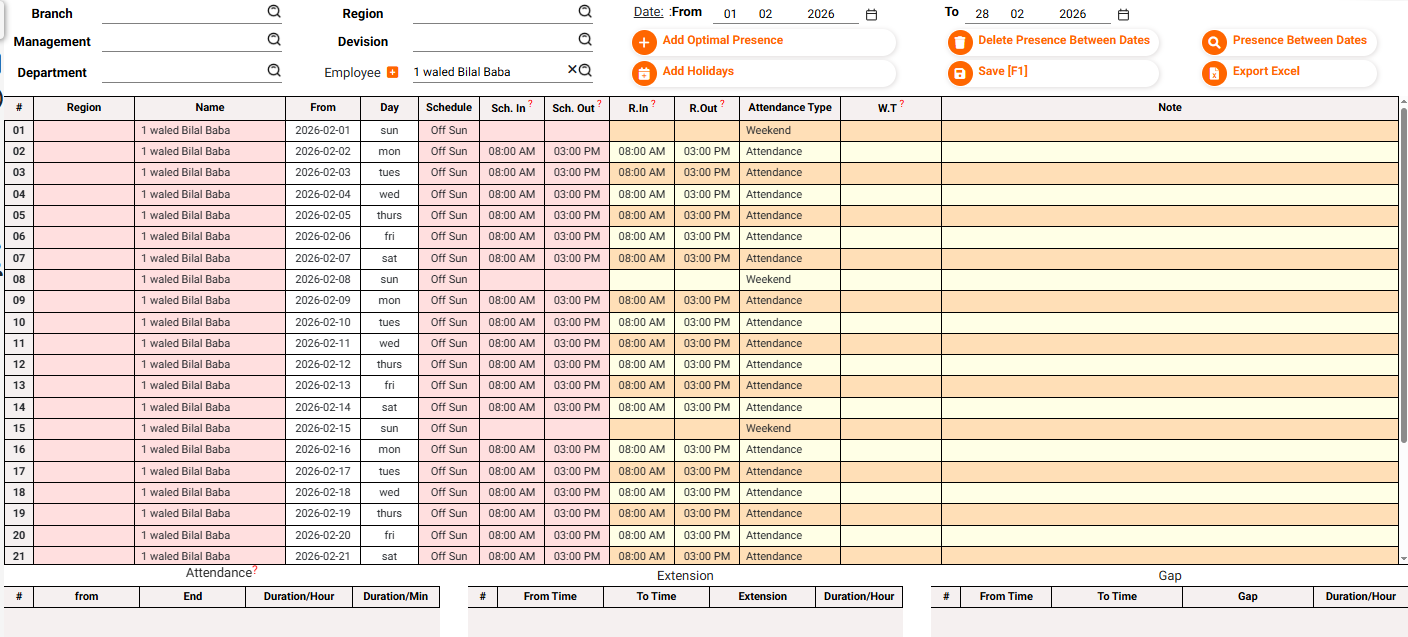
Task: Open the From date calendar picker
Action: click(871, 15)
